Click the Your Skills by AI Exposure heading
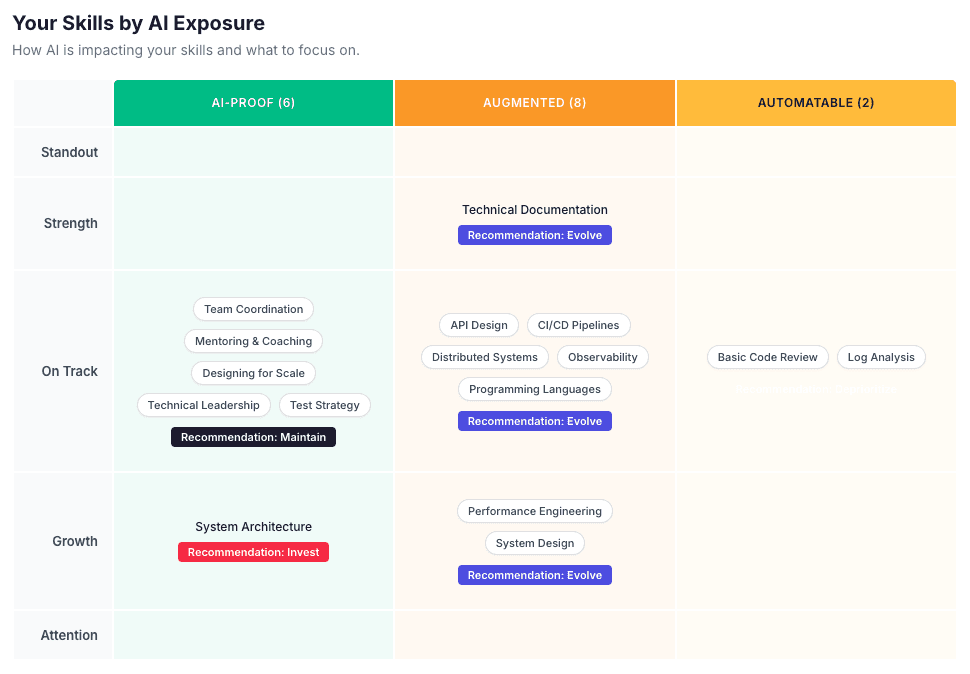This screenshot has width=970, height=674. point(139,23)
